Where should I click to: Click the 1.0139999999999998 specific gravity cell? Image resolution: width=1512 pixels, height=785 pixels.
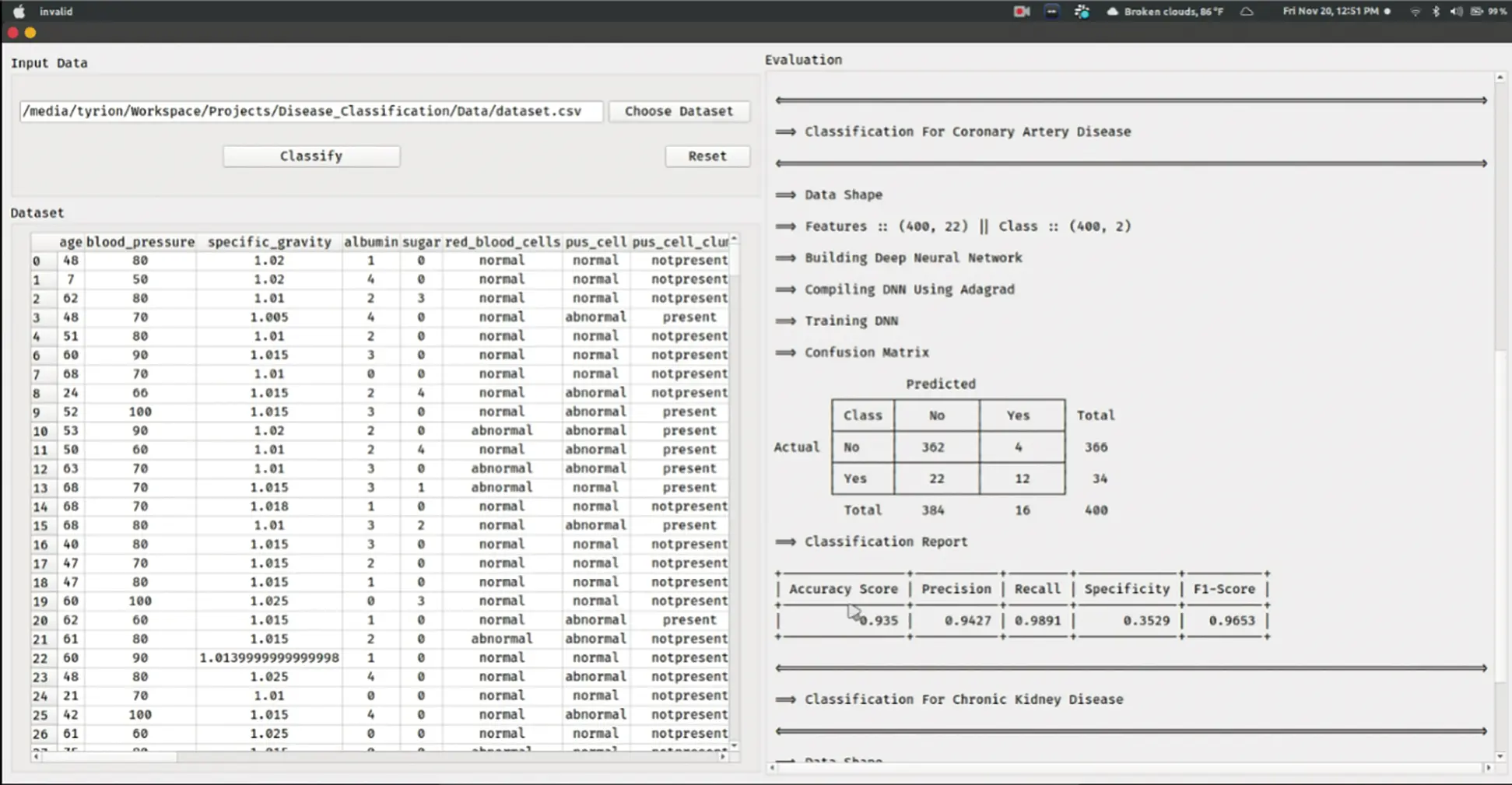pos(269,658)
